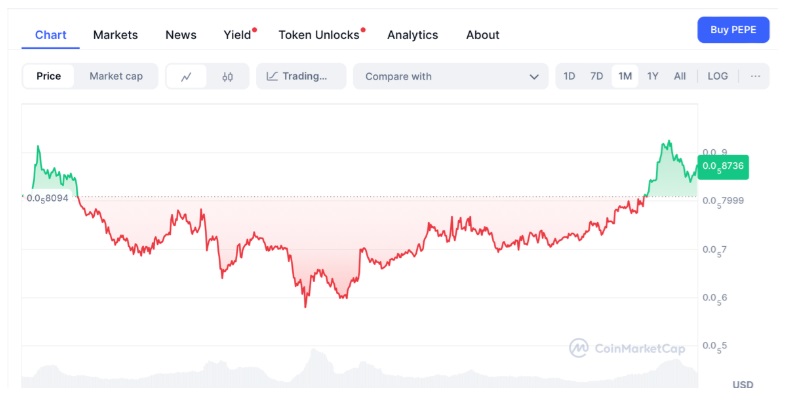Image resolution: width=795 pixels, height=400 pixels.
Task: Enable LOG scale
Action: coord(718,76)
